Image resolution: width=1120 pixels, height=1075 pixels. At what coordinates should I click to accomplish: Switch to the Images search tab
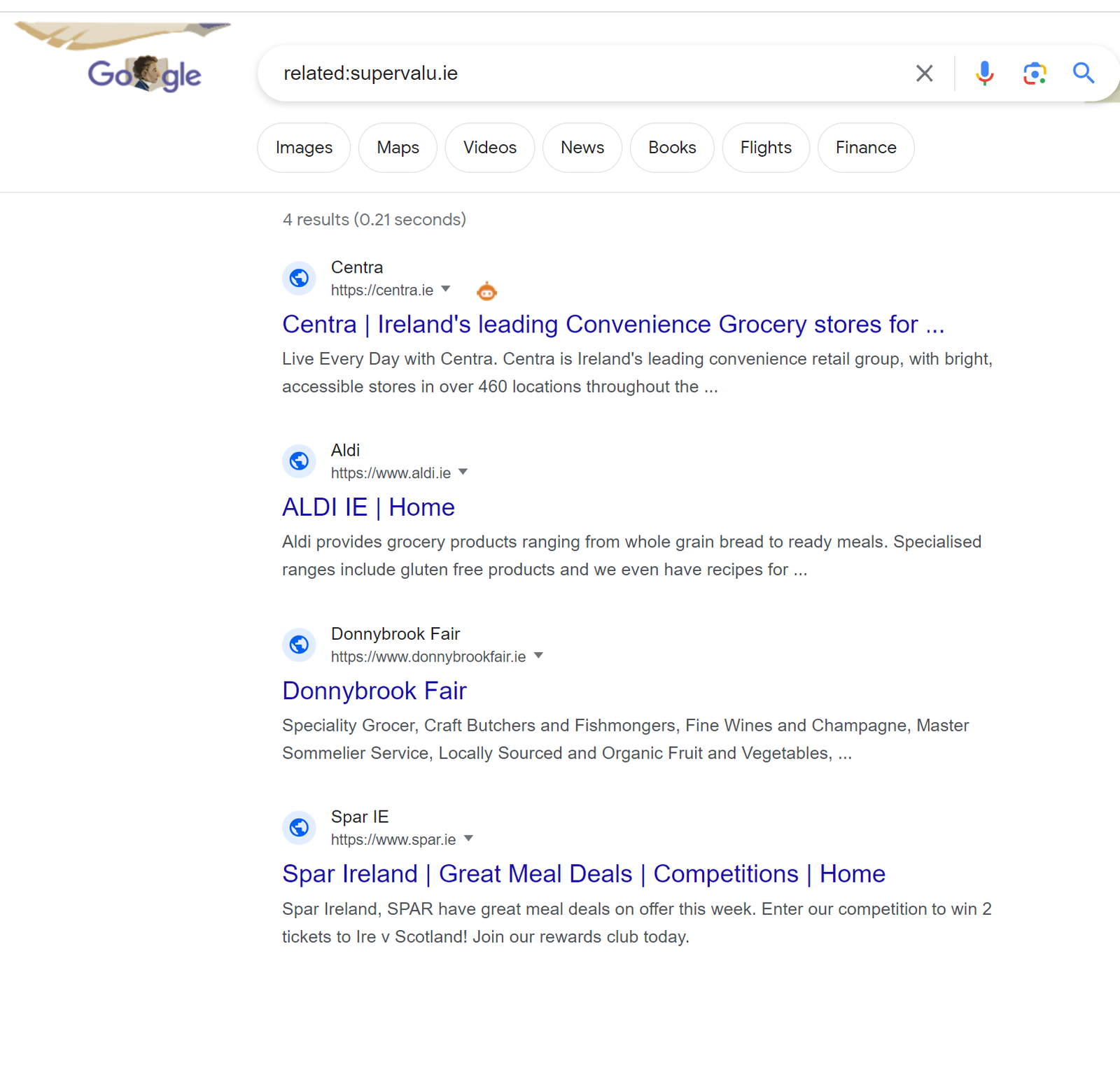[303, 147]
